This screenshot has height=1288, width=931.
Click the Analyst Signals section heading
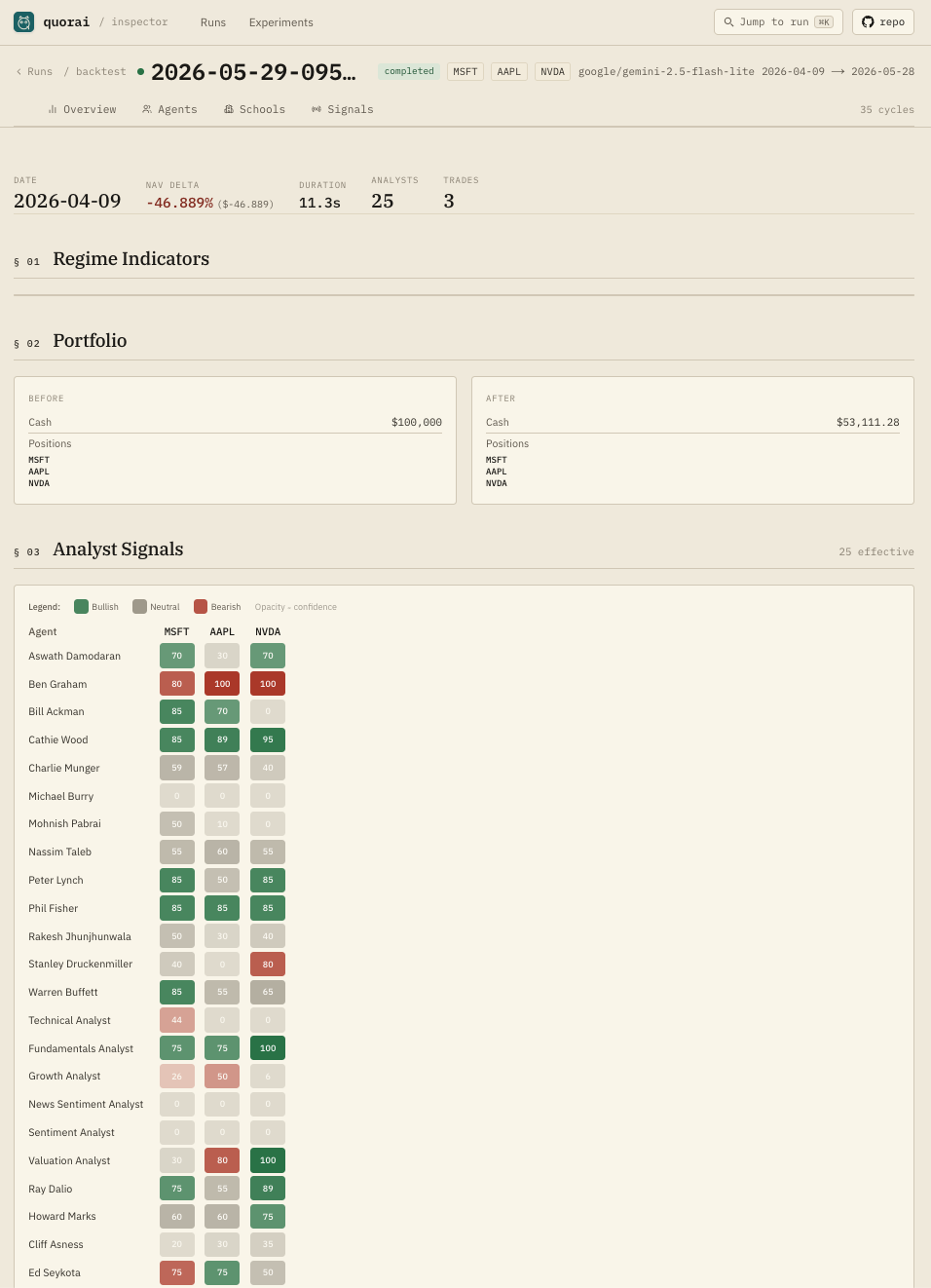(x=118, y=549)
